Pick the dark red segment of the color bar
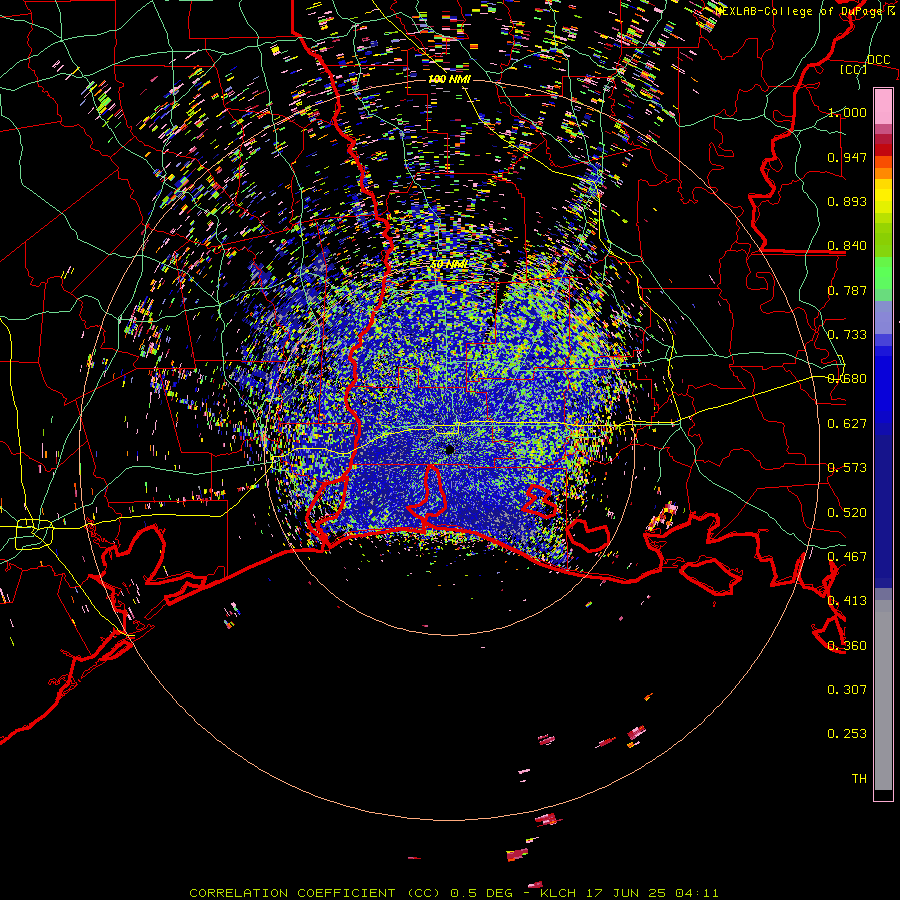This screenshot has width=900, height=900. click(883, 150)
